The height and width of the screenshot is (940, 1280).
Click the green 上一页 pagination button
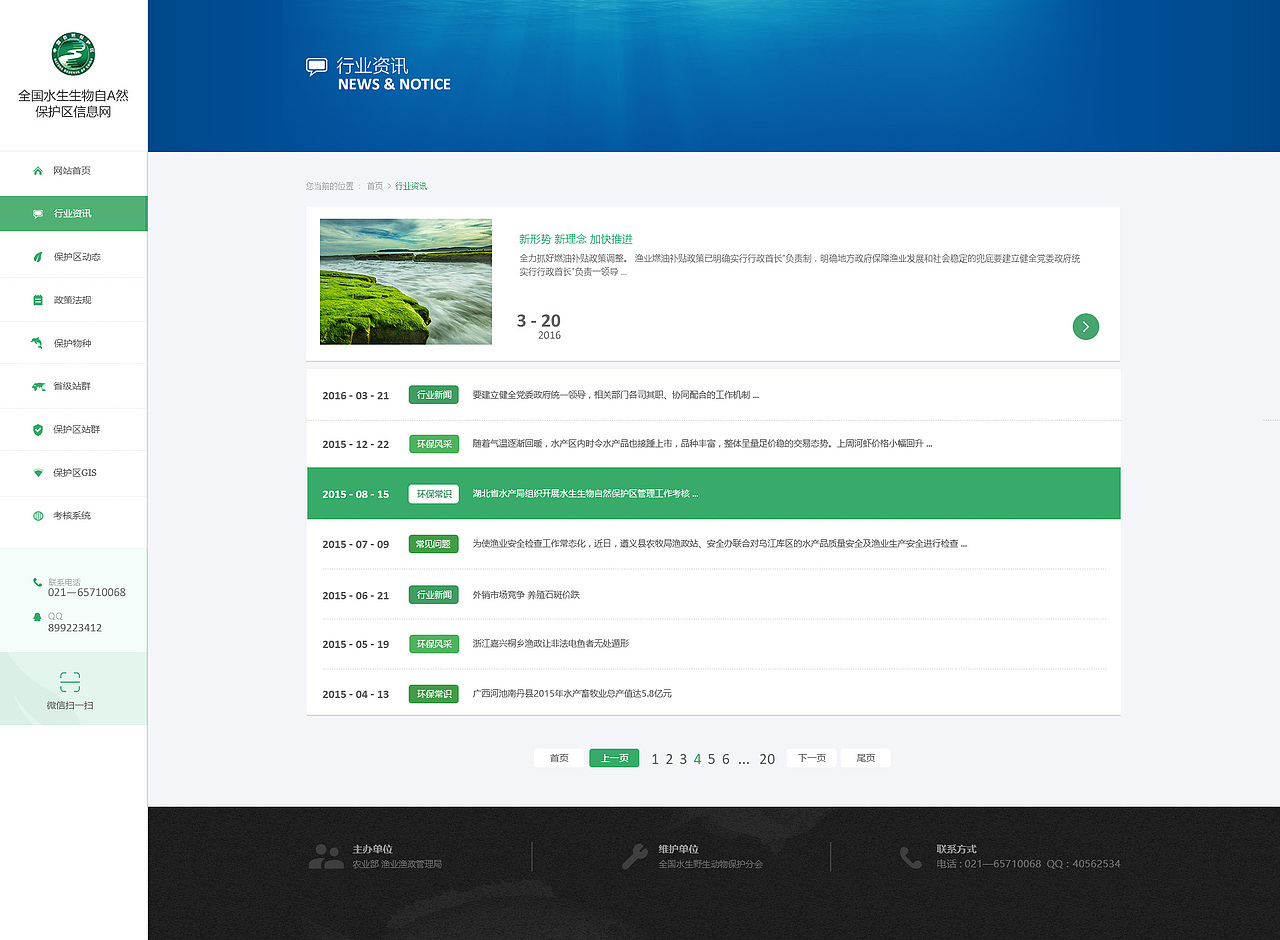coord(614,758)
